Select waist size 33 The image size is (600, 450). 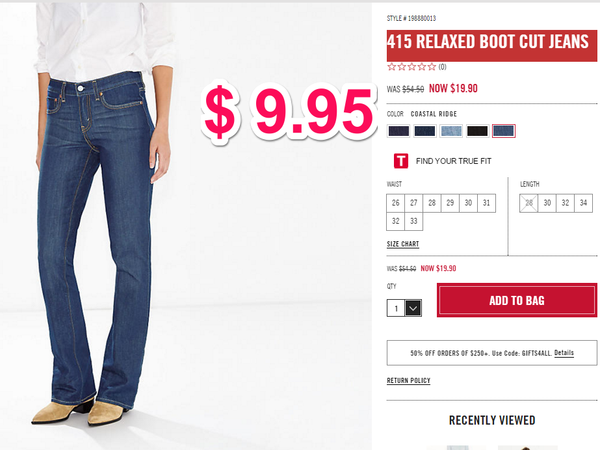tap(414, 221)
